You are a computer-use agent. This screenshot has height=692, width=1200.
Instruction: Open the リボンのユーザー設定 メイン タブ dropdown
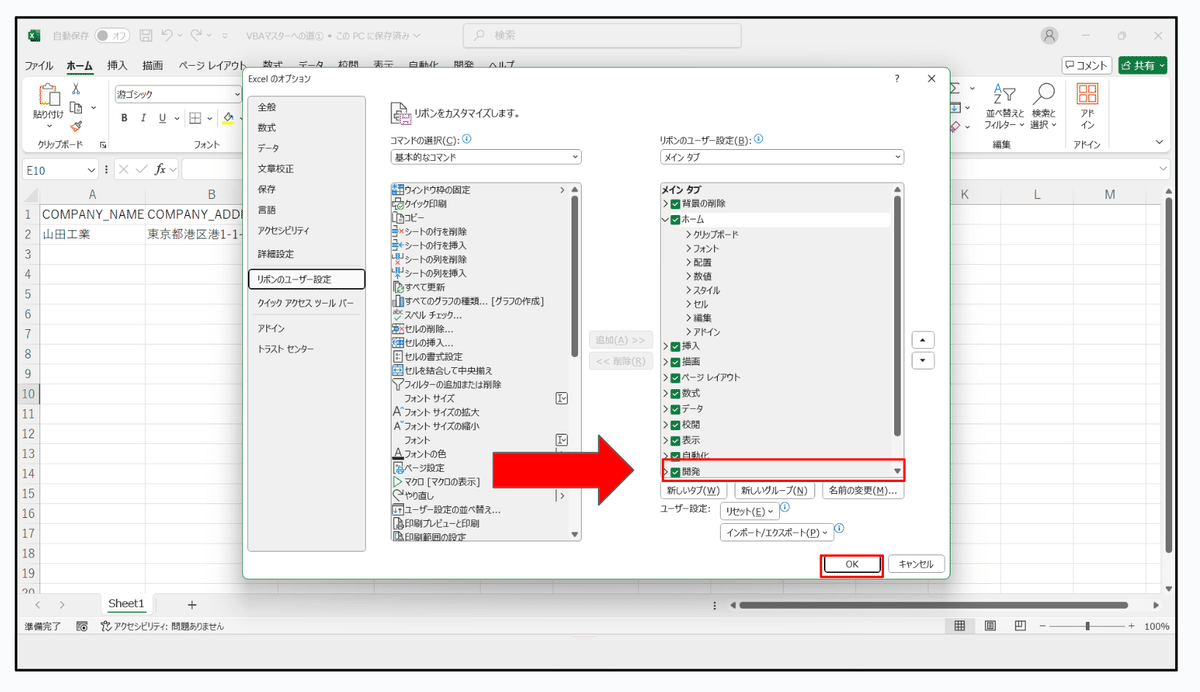coord(781,157)
